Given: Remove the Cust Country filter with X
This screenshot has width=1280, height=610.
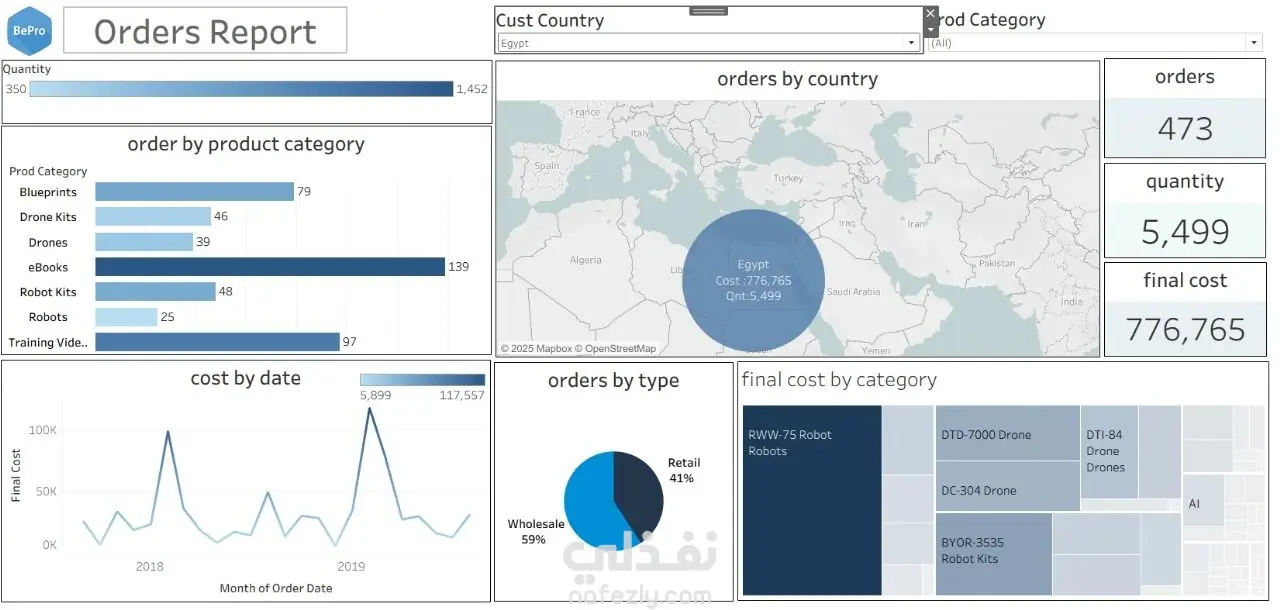Looking at the screenshot, I should [931, 13].
